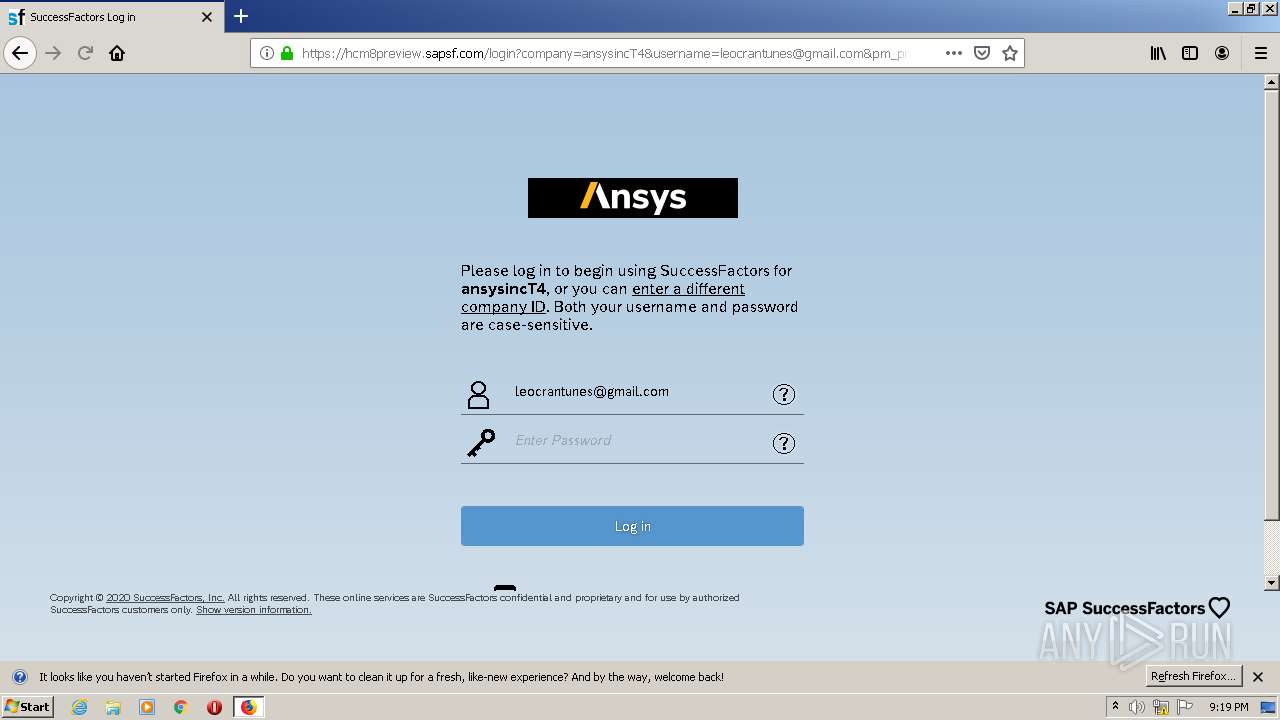
Task: Launch Chrome from the taskbar
Action: (x=181, y=707)
